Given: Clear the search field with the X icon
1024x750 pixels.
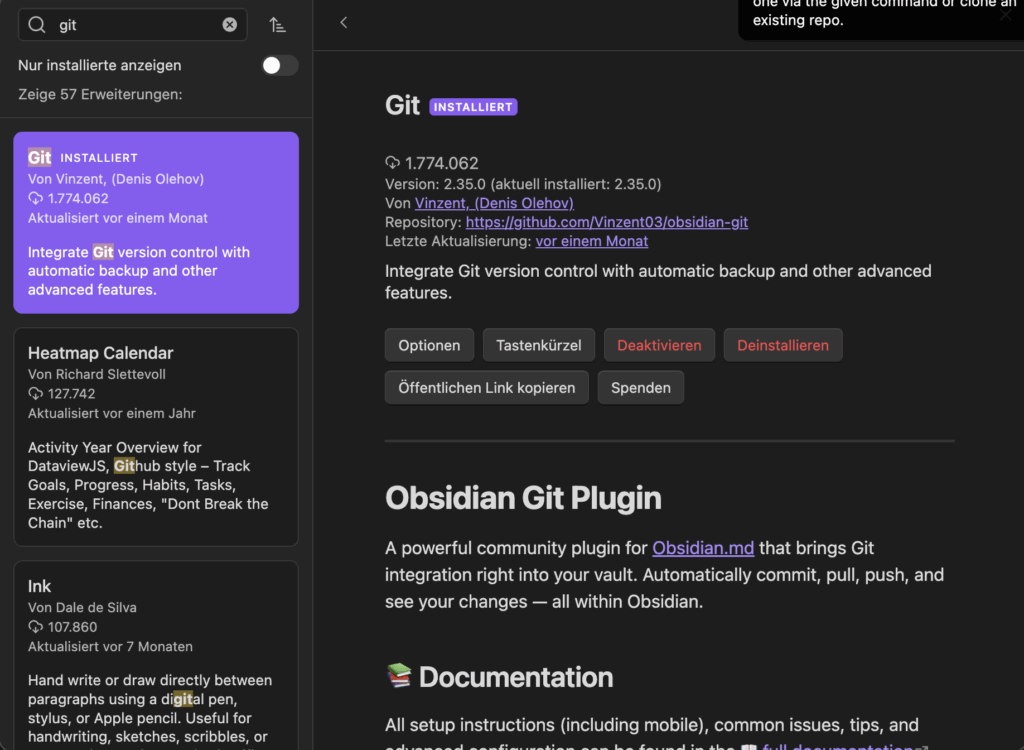Looking at the screenshot, I should click(230, 25).
